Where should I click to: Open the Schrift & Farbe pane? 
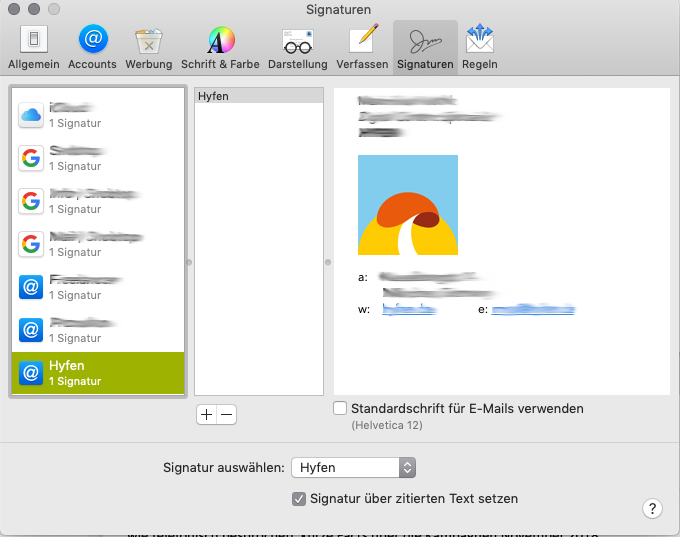coord(220,47)
